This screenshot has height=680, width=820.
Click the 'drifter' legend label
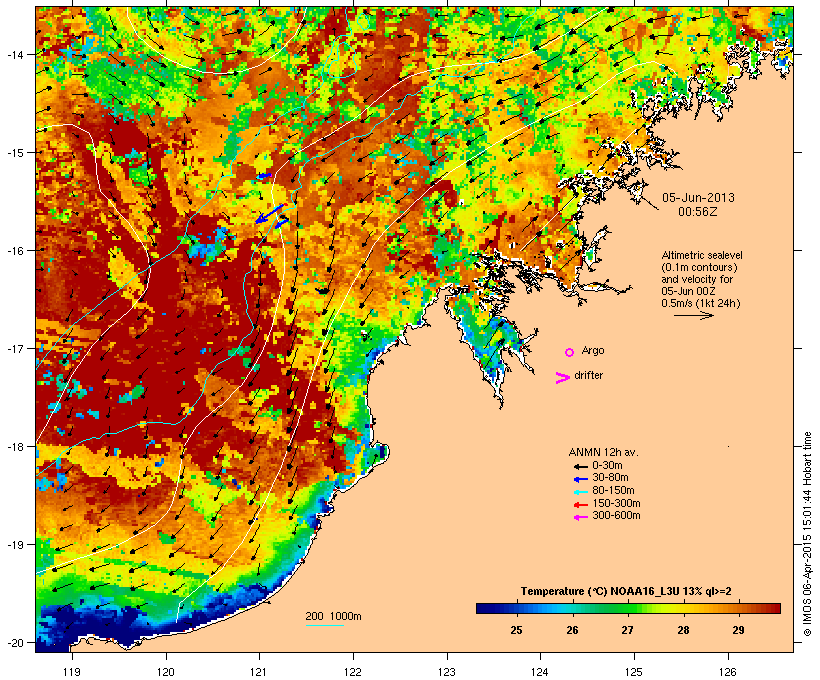pos(588,375)
